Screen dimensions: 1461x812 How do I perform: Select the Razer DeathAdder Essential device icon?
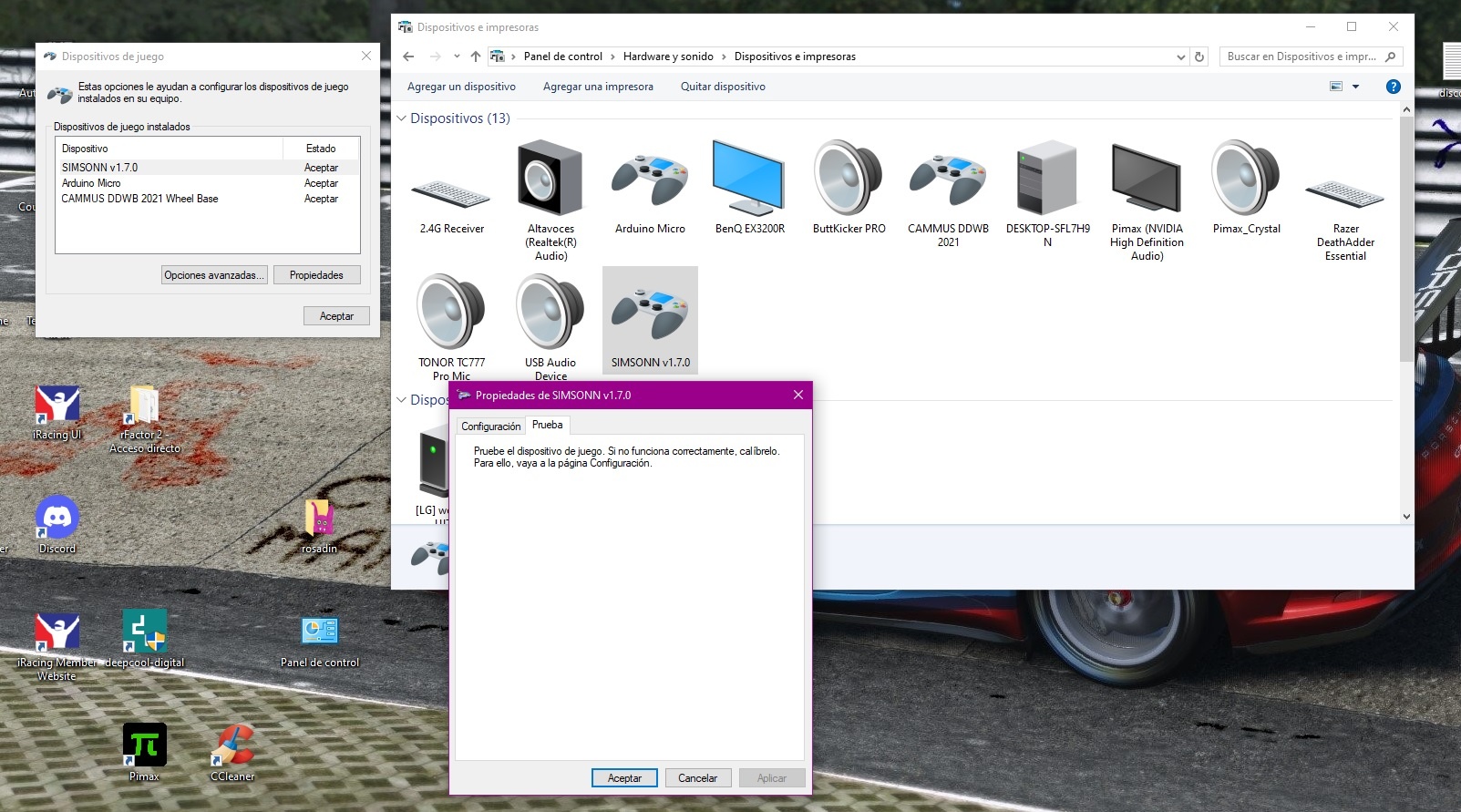click(x=1345, y=194)
